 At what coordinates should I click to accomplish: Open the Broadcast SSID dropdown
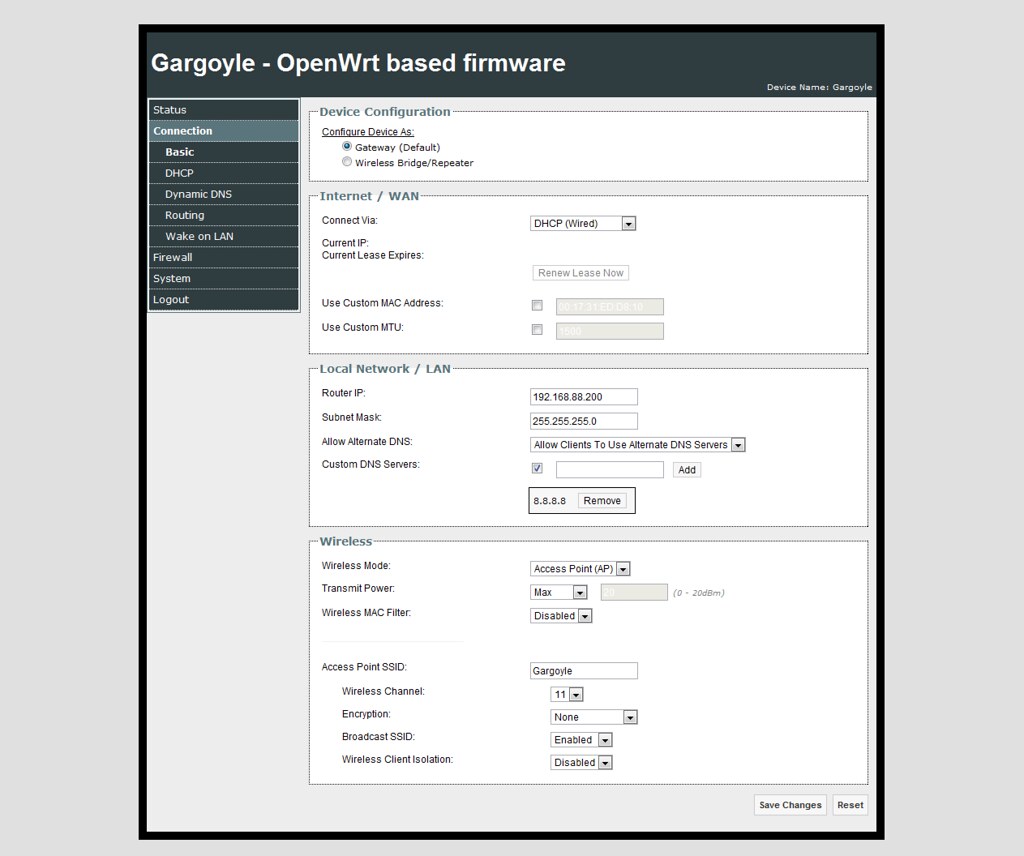[604, 740]
